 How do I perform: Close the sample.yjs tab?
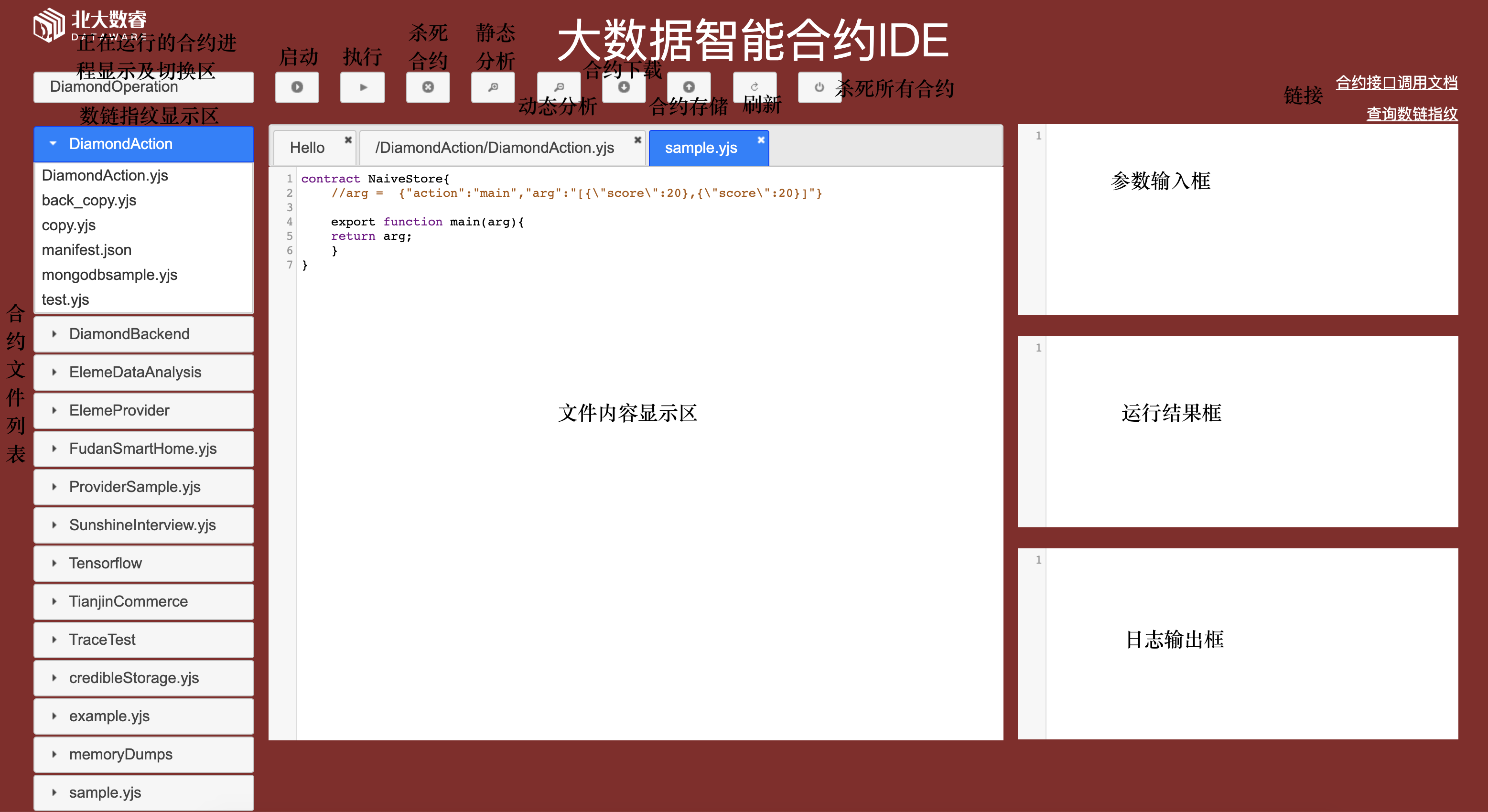pyautogui.click(x=761, y=140)
